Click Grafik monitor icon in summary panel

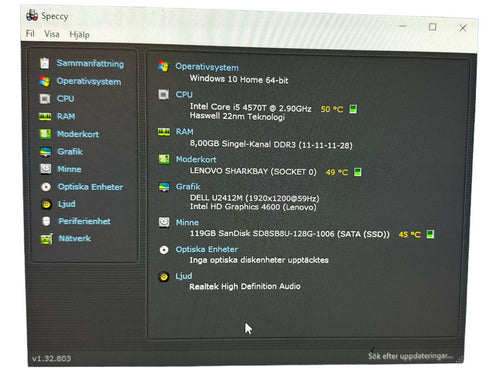coord(164,187)
